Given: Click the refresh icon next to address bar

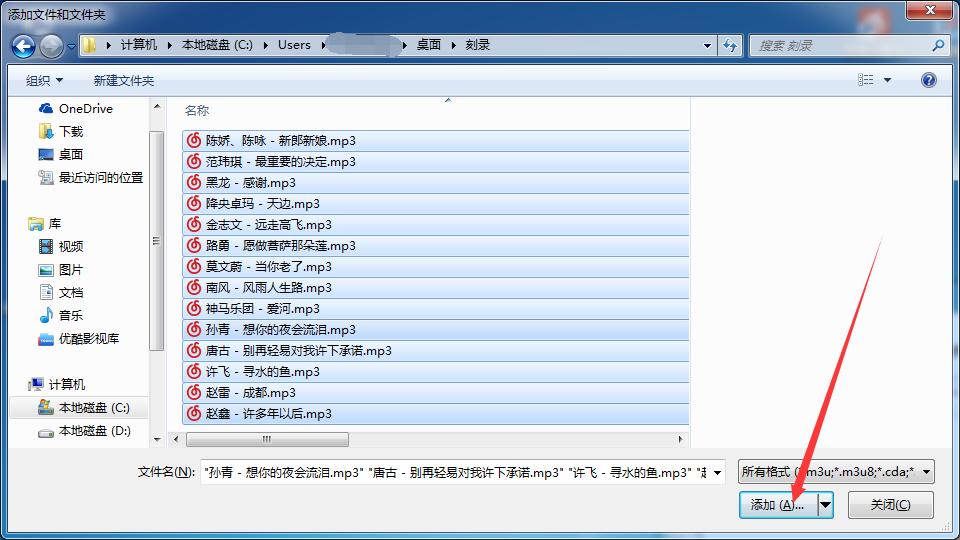Looking at the screenshot, I should pyautogui.click(x=730, y=45).
